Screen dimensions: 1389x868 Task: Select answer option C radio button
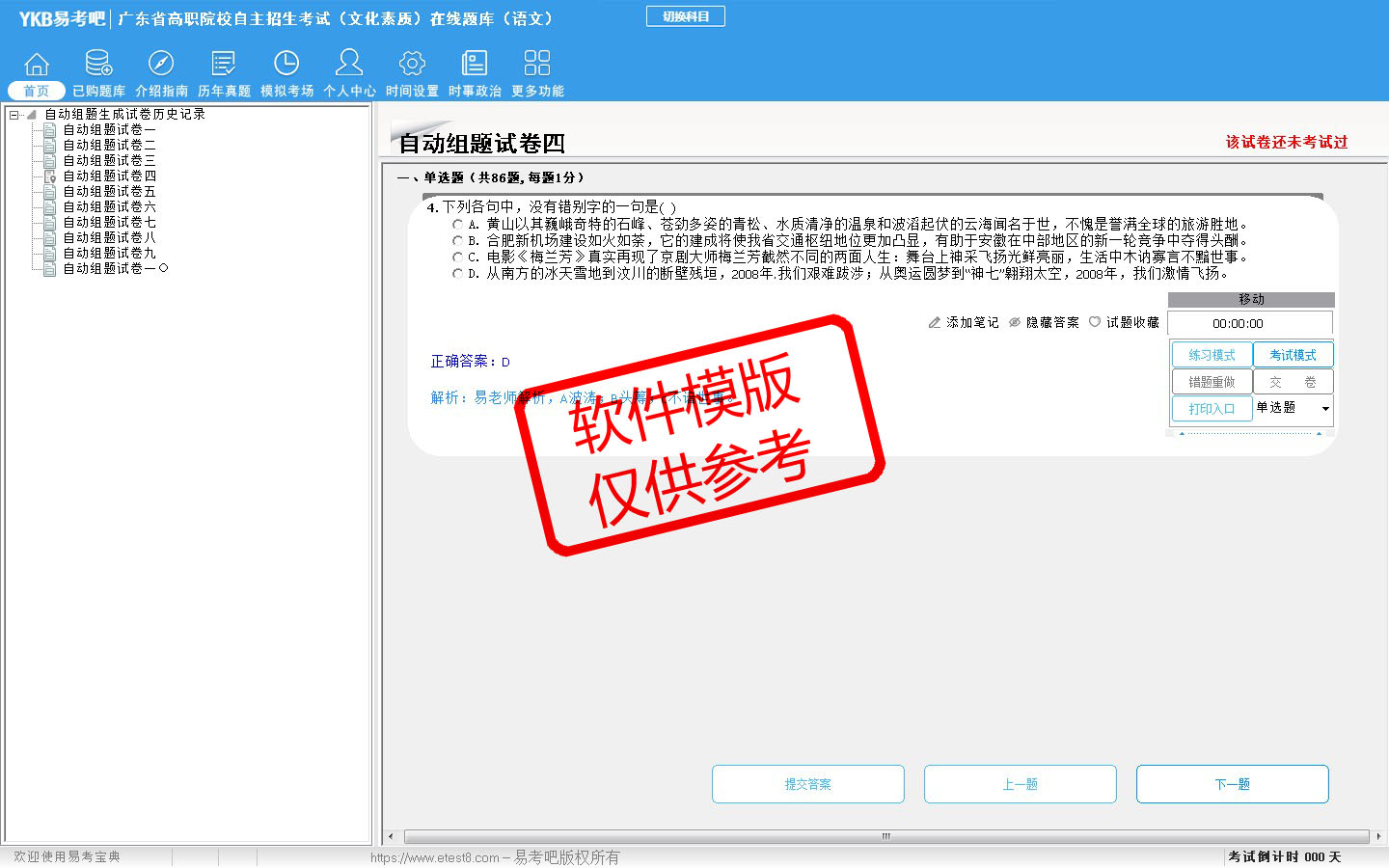(457, 258)
